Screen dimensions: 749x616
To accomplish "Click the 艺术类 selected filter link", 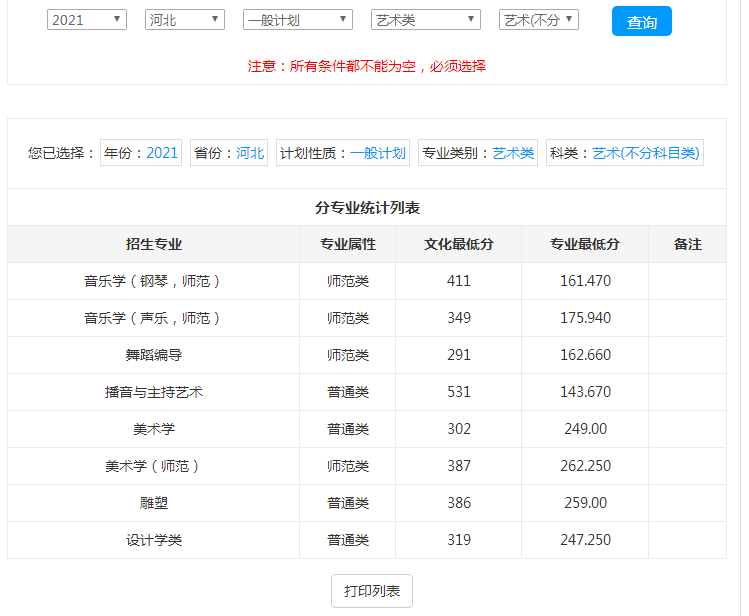I will [513, 153].
